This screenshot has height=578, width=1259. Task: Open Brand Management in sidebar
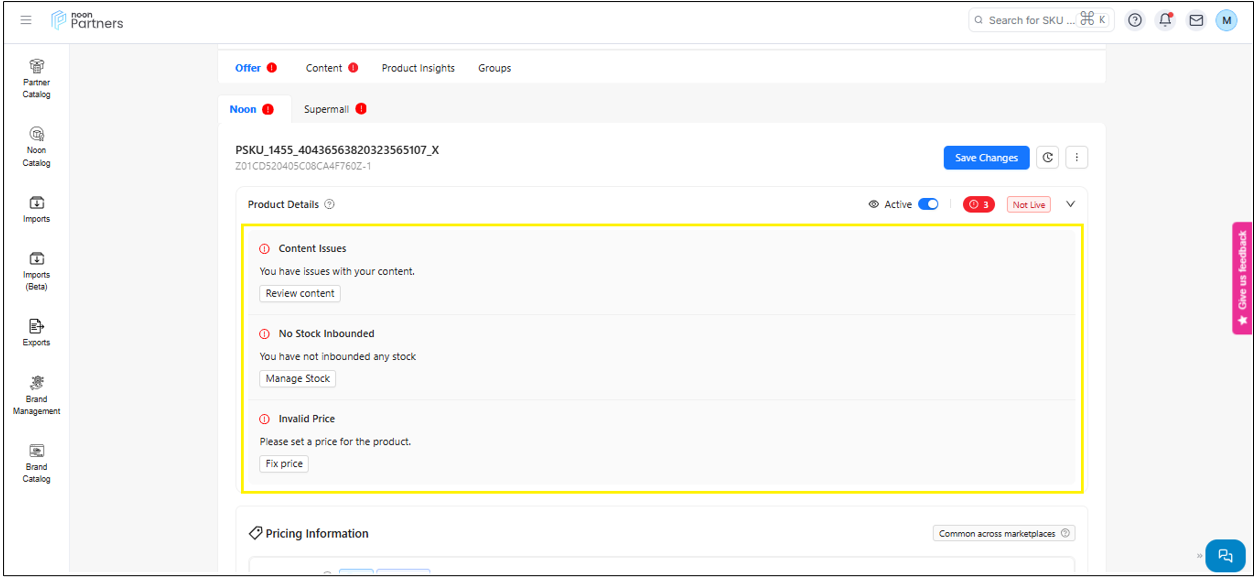tap(37, 395)
